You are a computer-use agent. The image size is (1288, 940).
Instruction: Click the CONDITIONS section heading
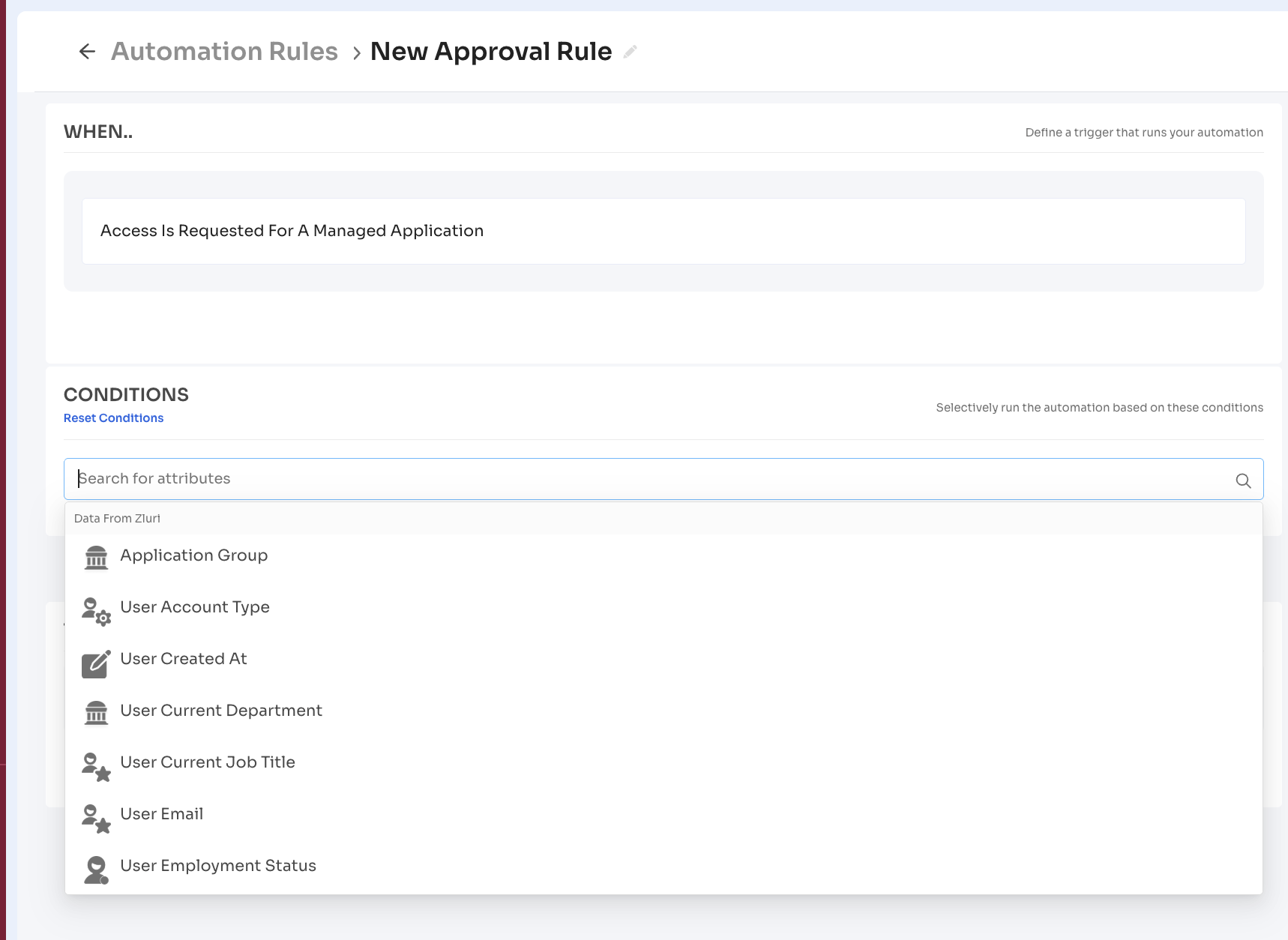click(x=126, y=394)
